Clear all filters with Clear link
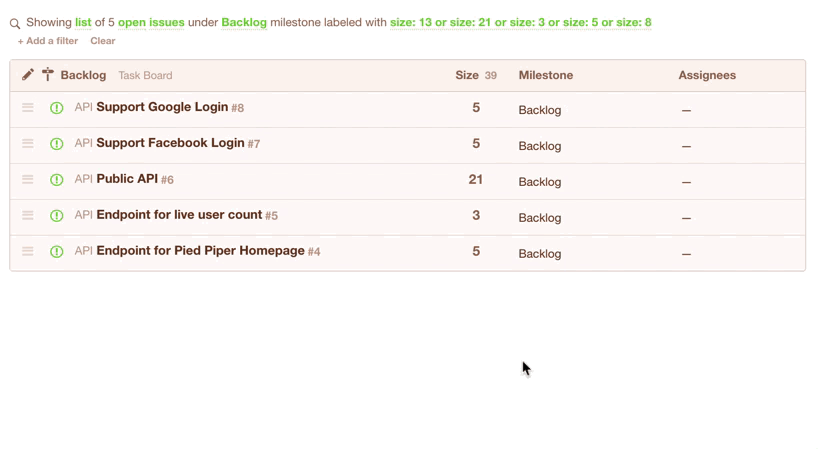818x449 pixels. (x=103, y=41)
